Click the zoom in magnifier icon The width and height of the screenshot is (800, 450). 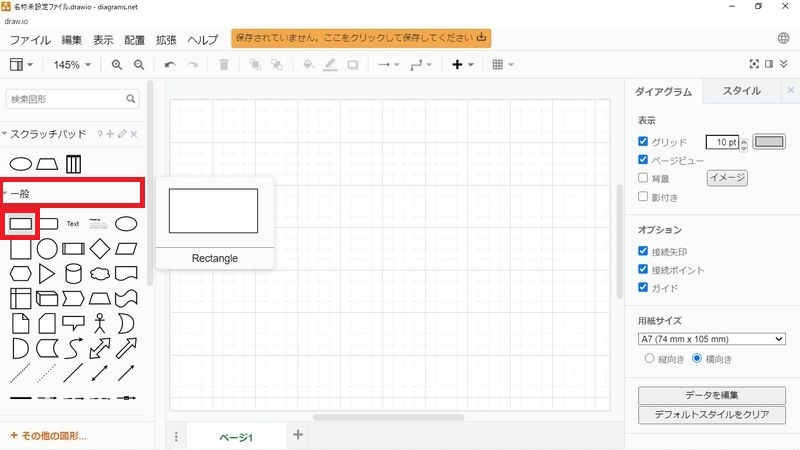[x=117, y=65]
